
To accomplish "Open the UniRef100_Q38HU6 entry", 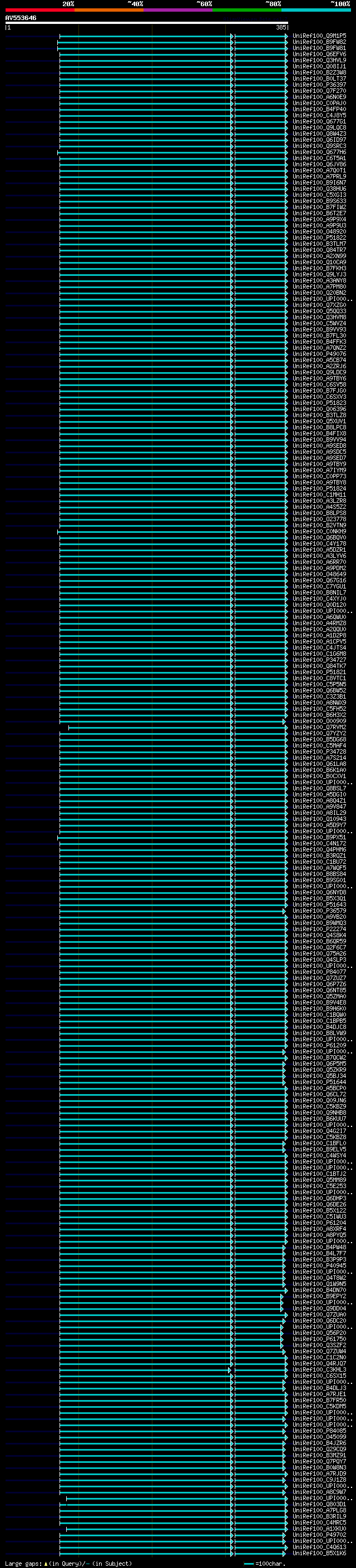I will 319,189.
